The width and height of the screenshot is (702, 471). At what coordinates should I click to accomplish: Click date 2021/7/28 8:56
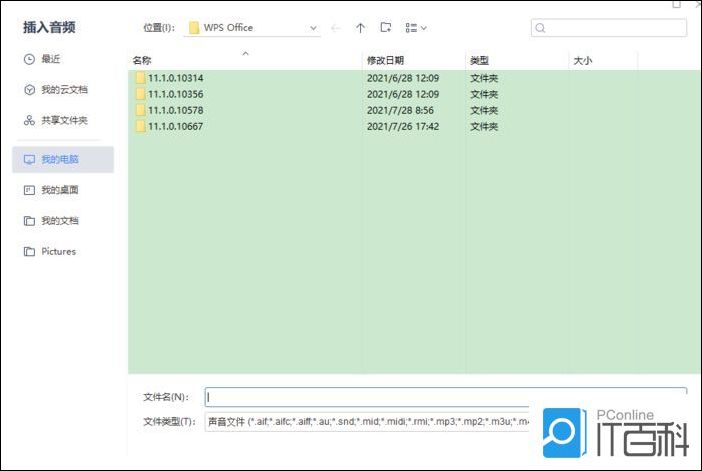(x=400, y=110)
